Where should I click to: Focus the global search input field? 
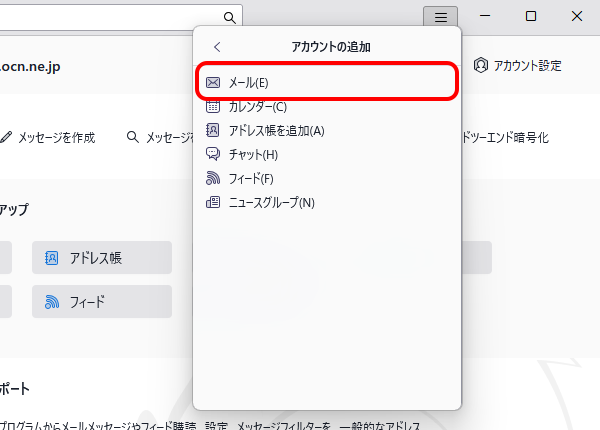coord(111,18)
